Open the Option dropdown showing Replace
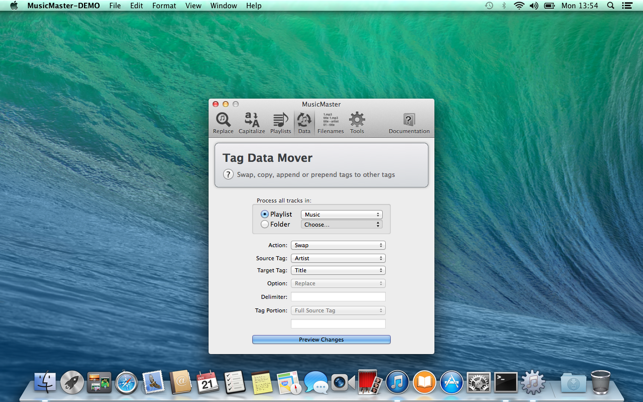 click(338, 283)
